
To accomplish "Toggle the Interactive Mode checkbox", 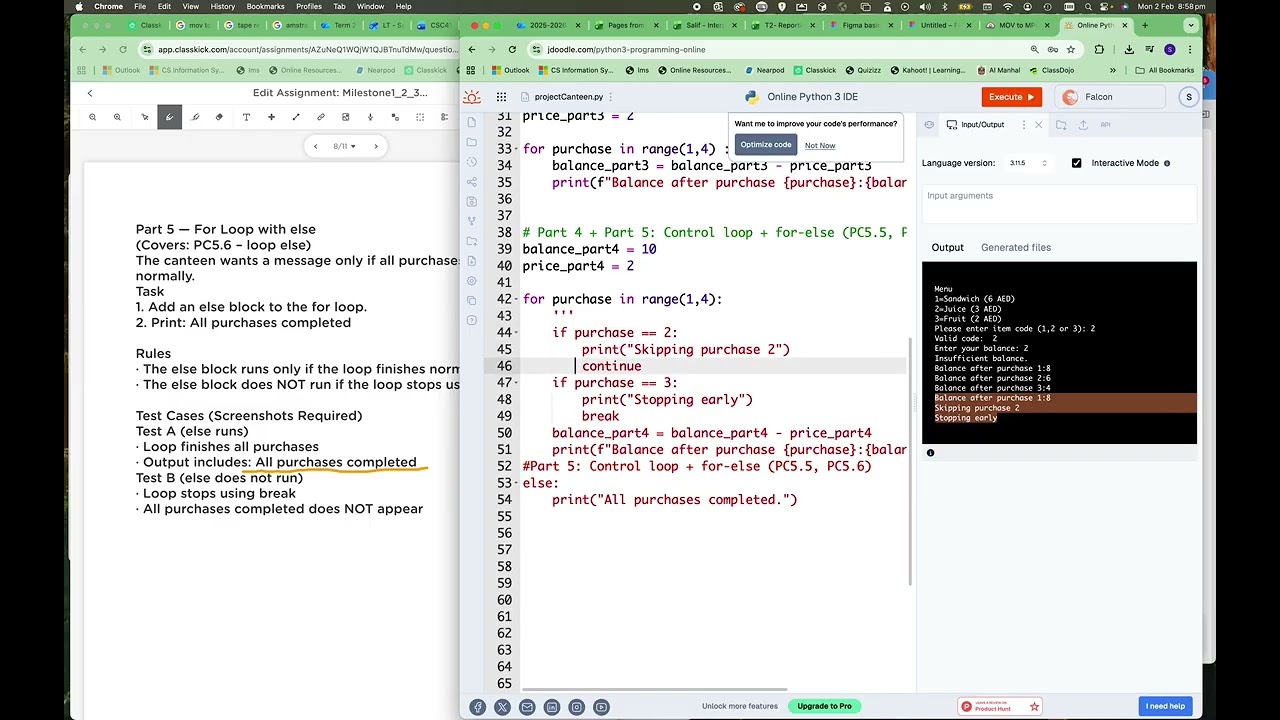I will [1076, 163].
